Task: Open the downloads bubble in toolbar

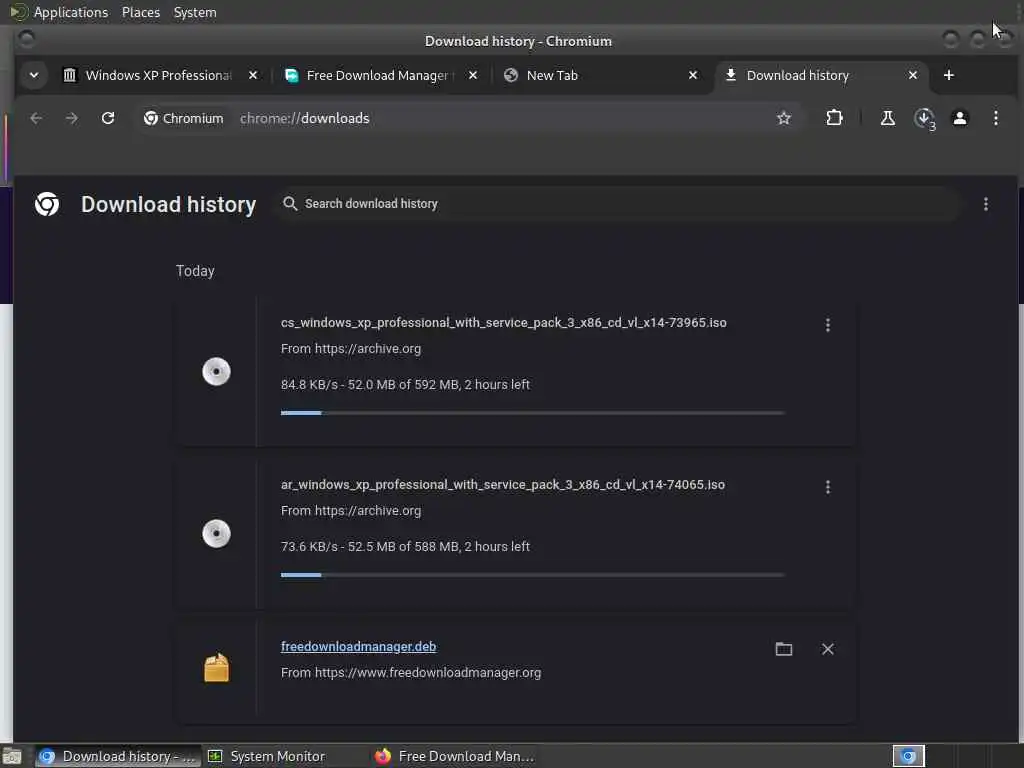Action: [925, 119]
